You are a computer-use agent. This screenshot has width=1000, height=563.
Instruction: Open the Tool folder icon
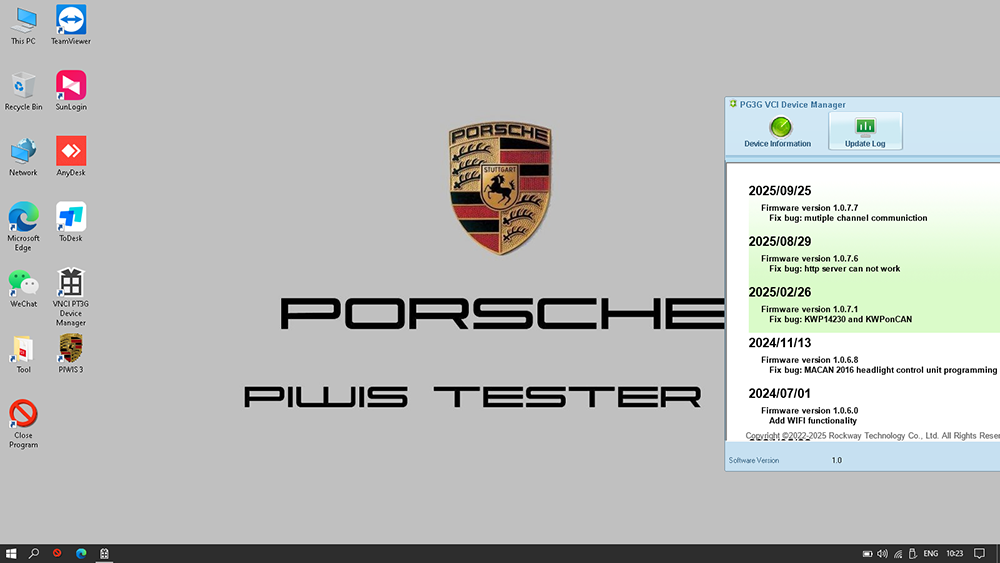point(23,351)
